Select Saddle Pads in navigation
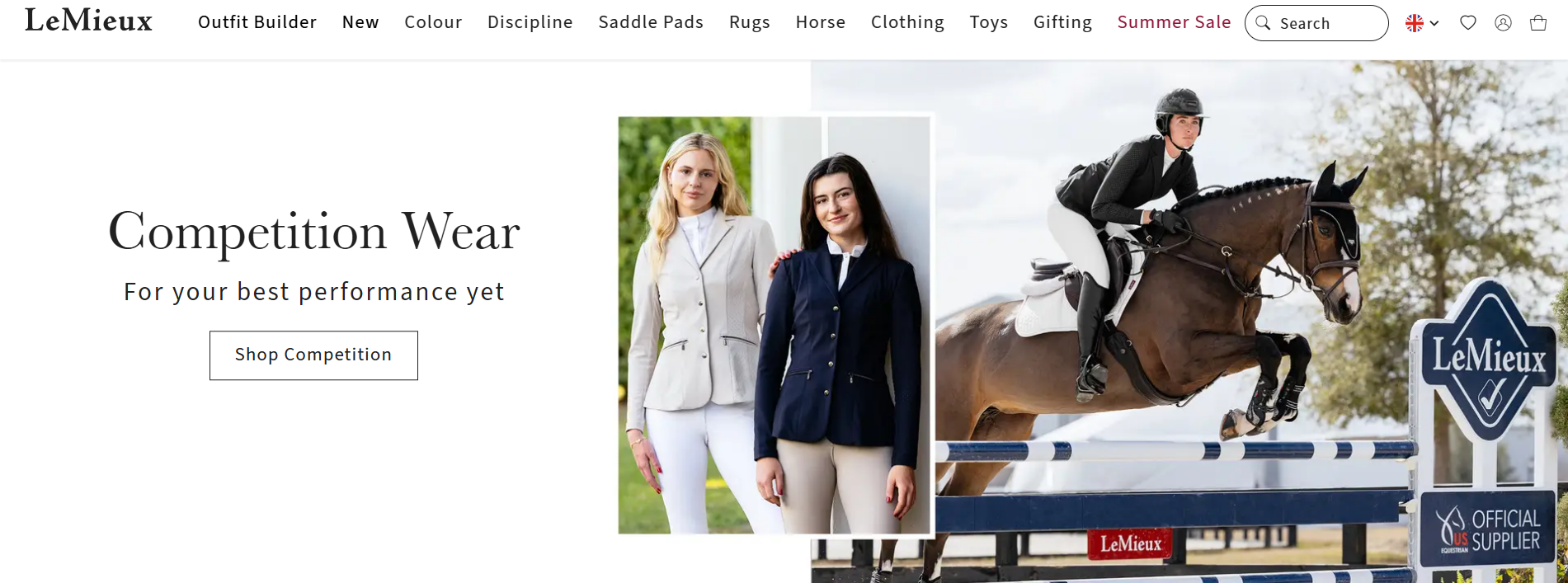 [x=651, y=22]
